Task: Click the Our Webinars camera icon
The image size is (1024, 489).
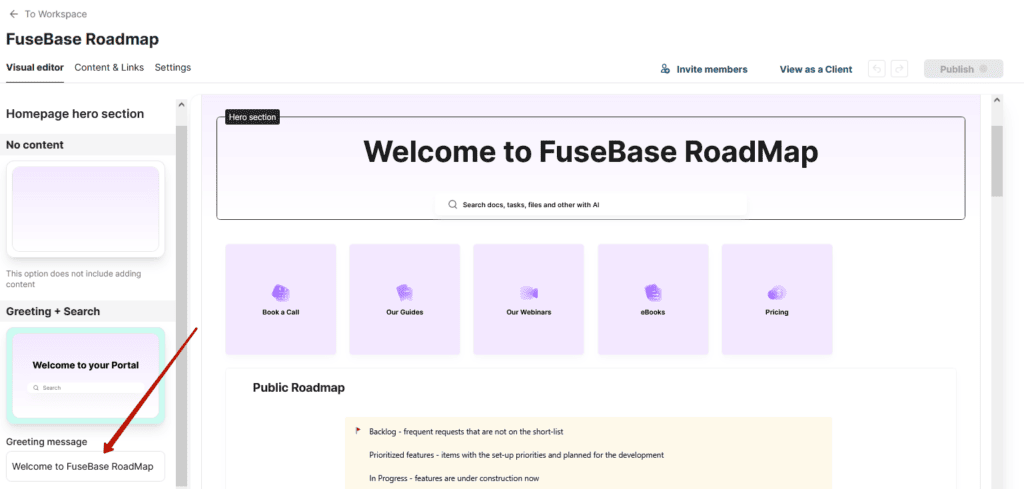Action: (x=528, y=293)
